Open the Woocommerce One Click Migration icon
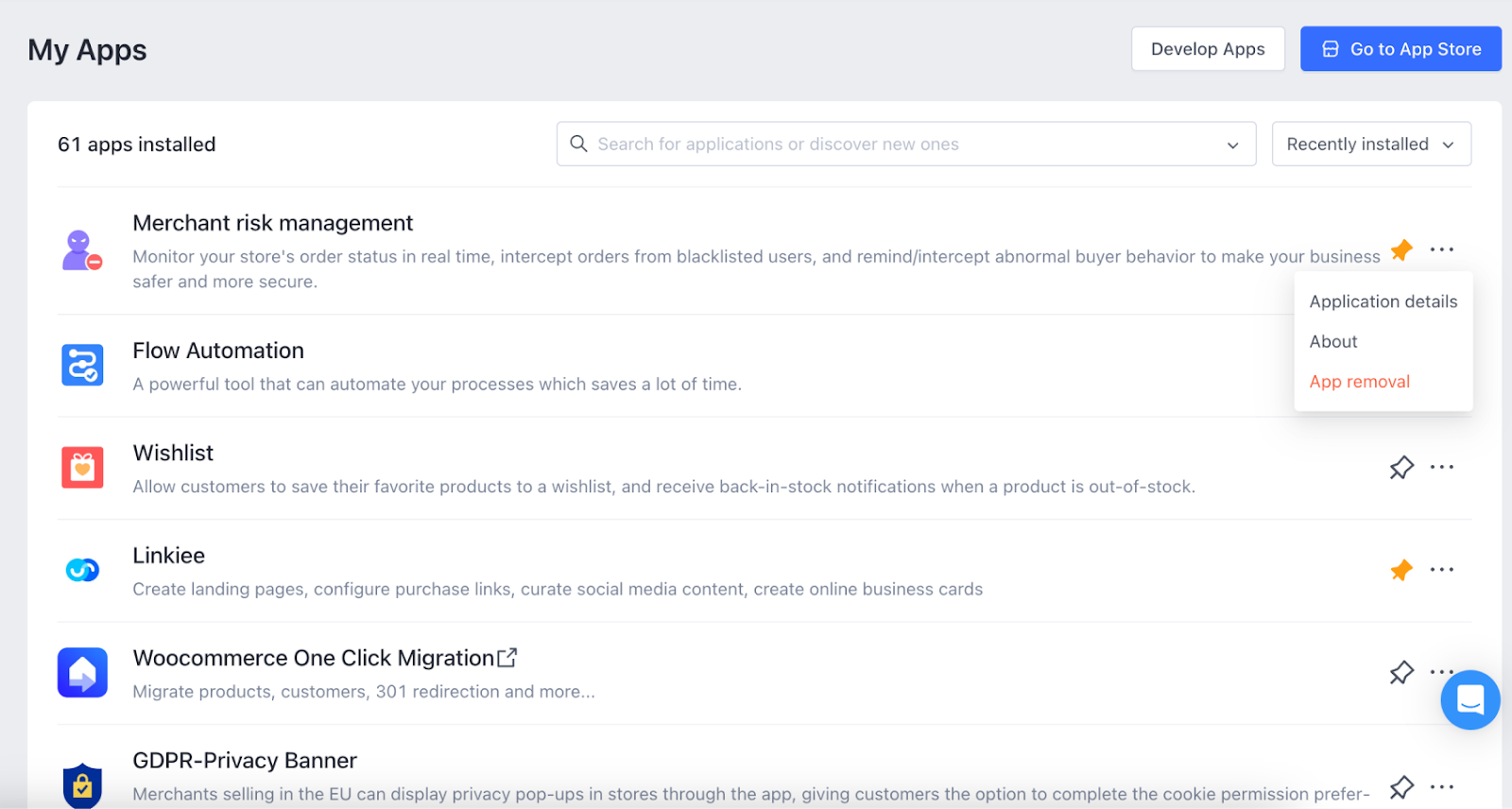 pos(82,672)
